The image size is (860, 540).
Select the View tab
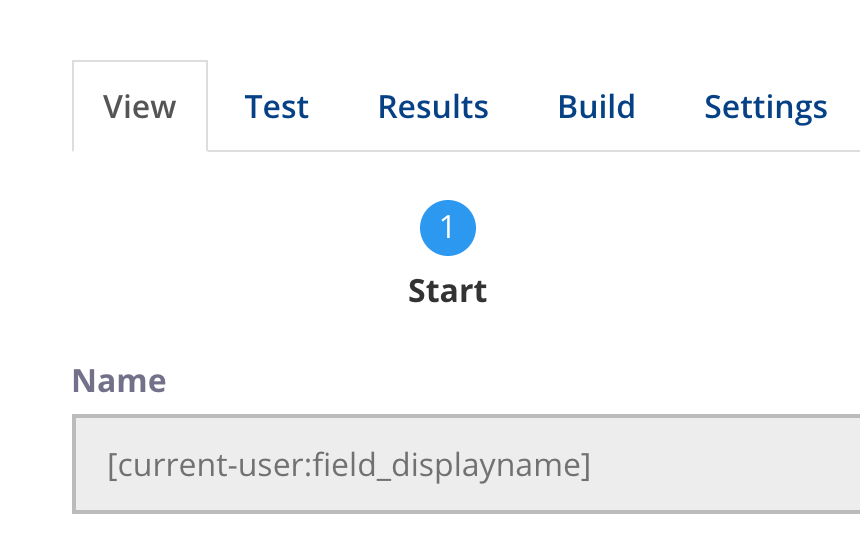(x=140, y=106)
